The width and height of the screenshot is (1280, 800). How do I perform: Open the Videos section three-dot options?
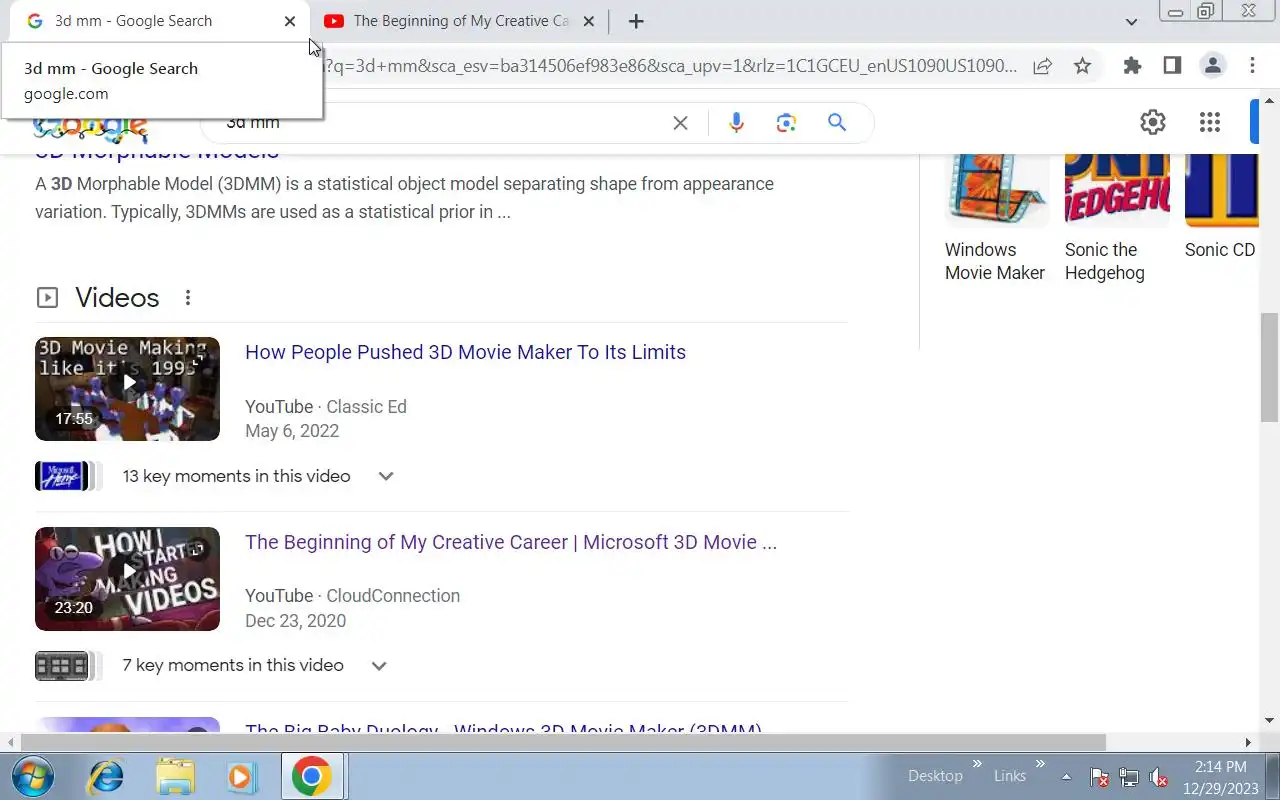tap(188, 298)
